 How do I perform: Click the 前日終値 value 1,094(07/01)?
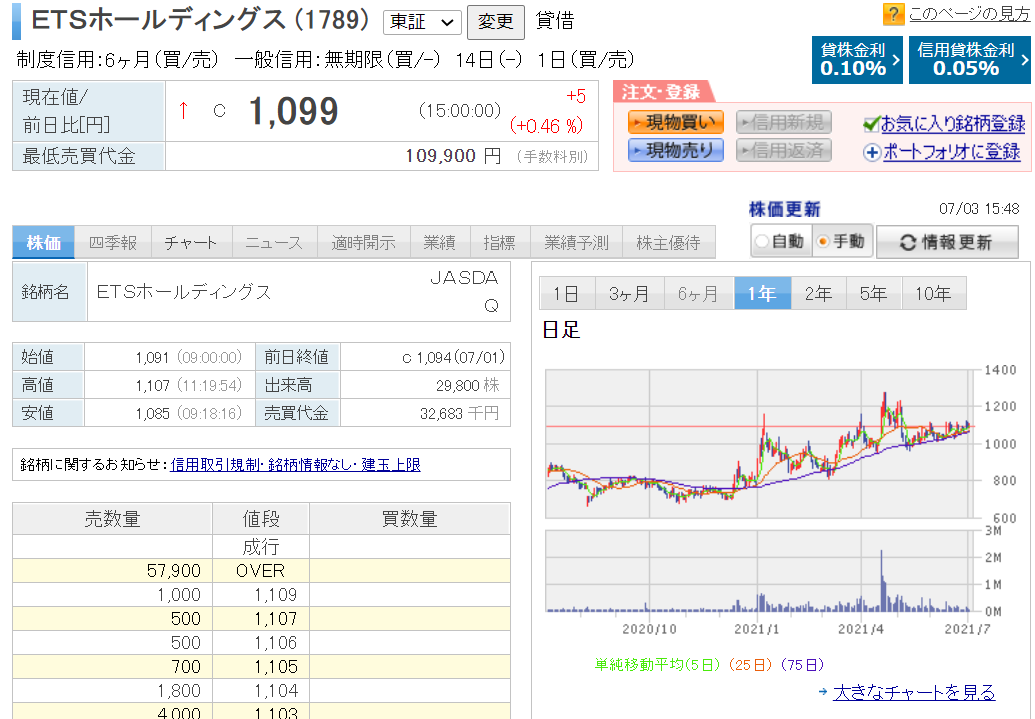(453, 357)
